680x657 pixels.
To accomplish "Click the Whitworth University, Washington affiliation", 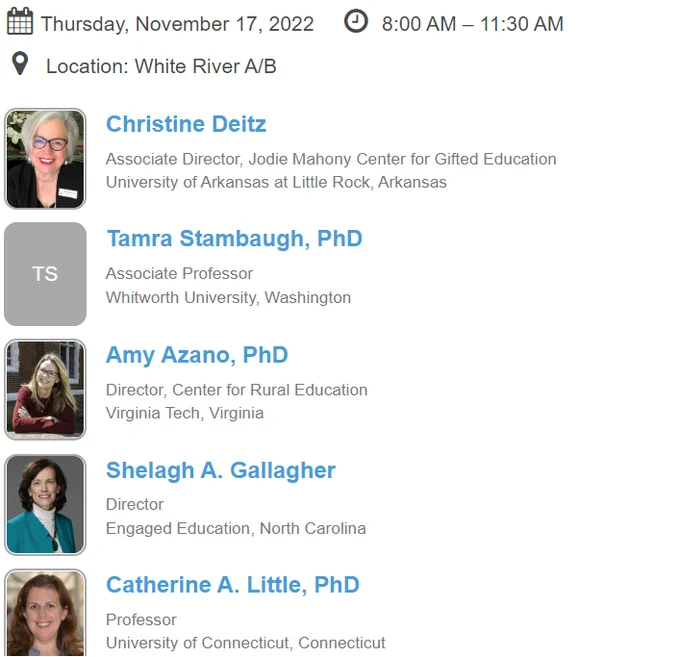I will point(229,297).
